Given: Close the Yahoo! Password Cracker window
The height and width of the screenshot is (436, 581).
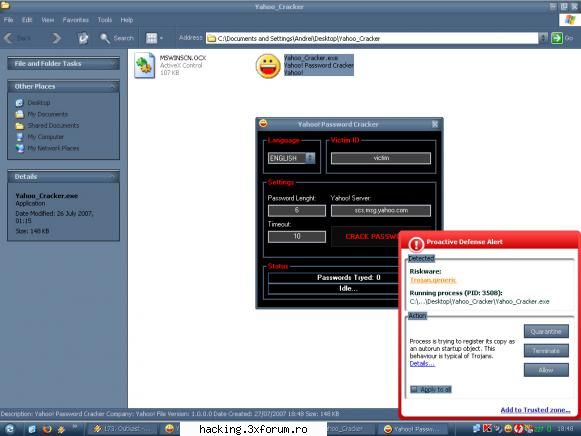Looking at the screenshot, I should pos(435,124).
